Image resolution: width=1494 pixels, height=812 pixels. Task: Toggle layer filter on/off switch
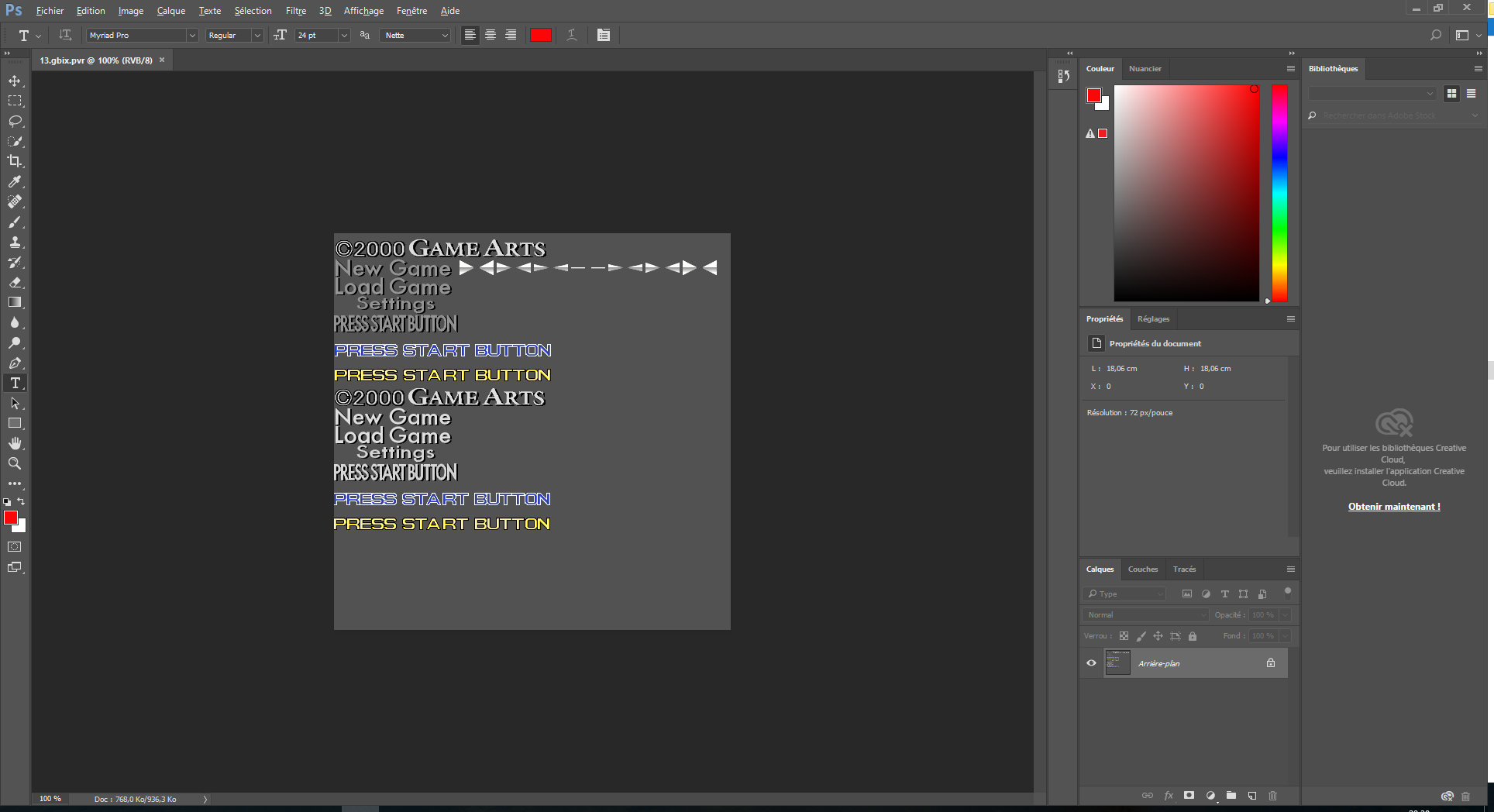pos(1287,592)
